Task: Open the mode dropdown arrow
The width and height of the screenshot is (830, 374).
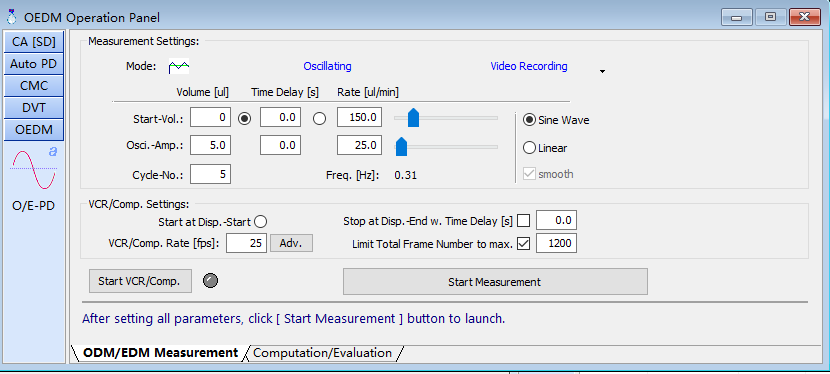Action: [602, 71]
